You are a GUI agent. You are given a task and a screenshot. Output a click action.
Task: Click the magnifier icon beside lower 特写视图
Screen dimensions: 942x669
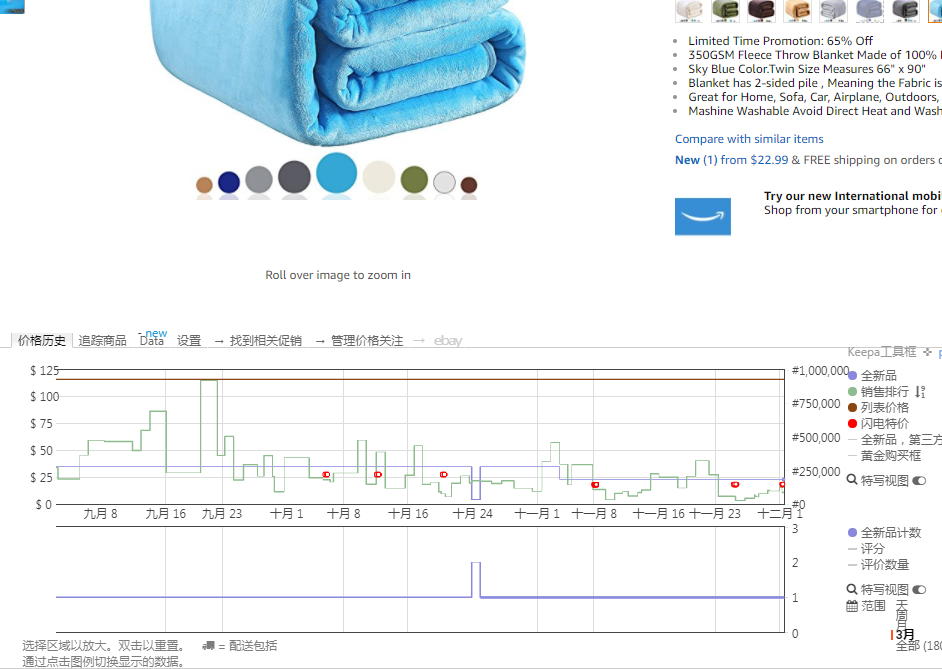coord(852,589)
